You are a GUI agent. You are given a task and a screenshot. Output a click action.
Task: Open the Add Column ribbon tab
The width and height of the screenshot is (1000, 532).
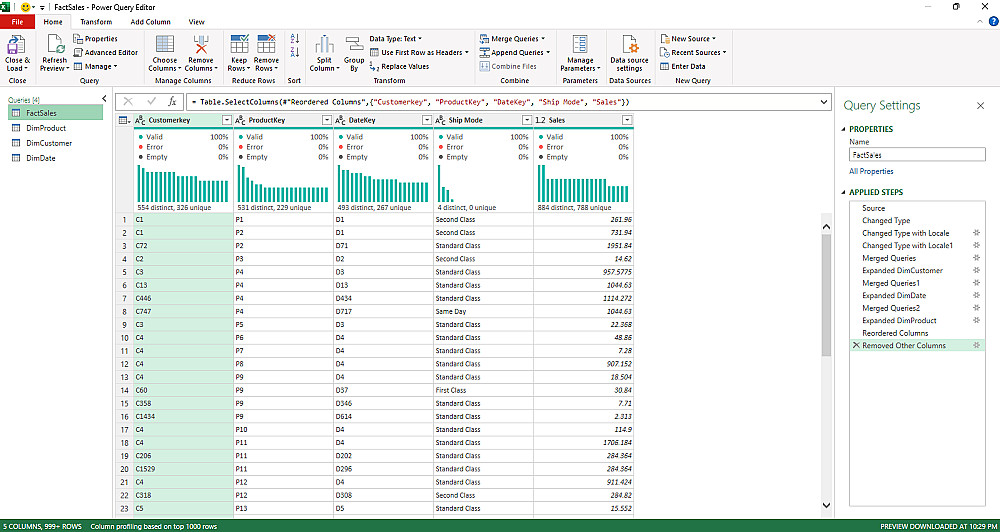click(150, 21)
